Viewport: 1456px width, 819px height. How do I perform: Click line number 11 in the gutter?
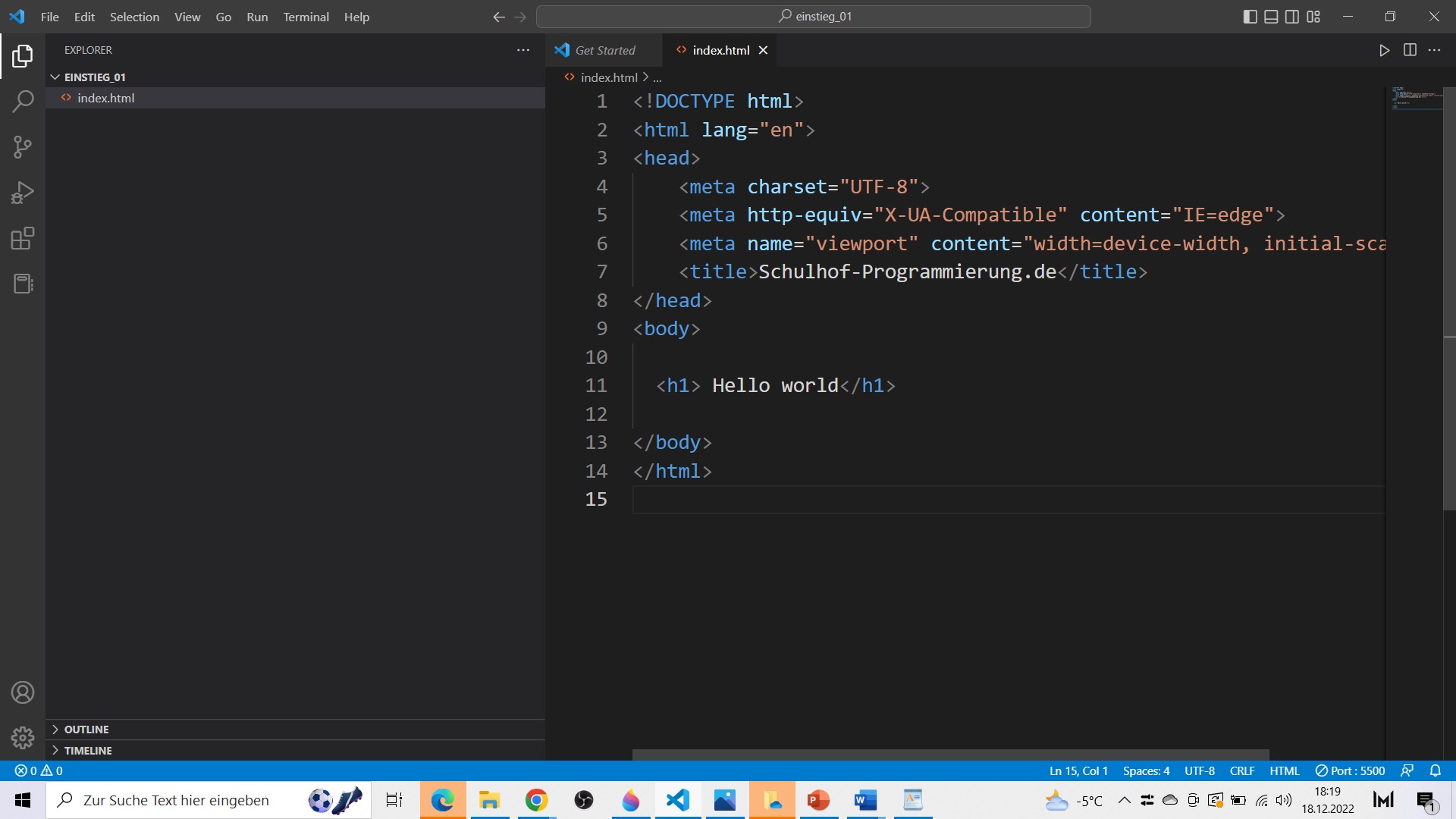596,386
